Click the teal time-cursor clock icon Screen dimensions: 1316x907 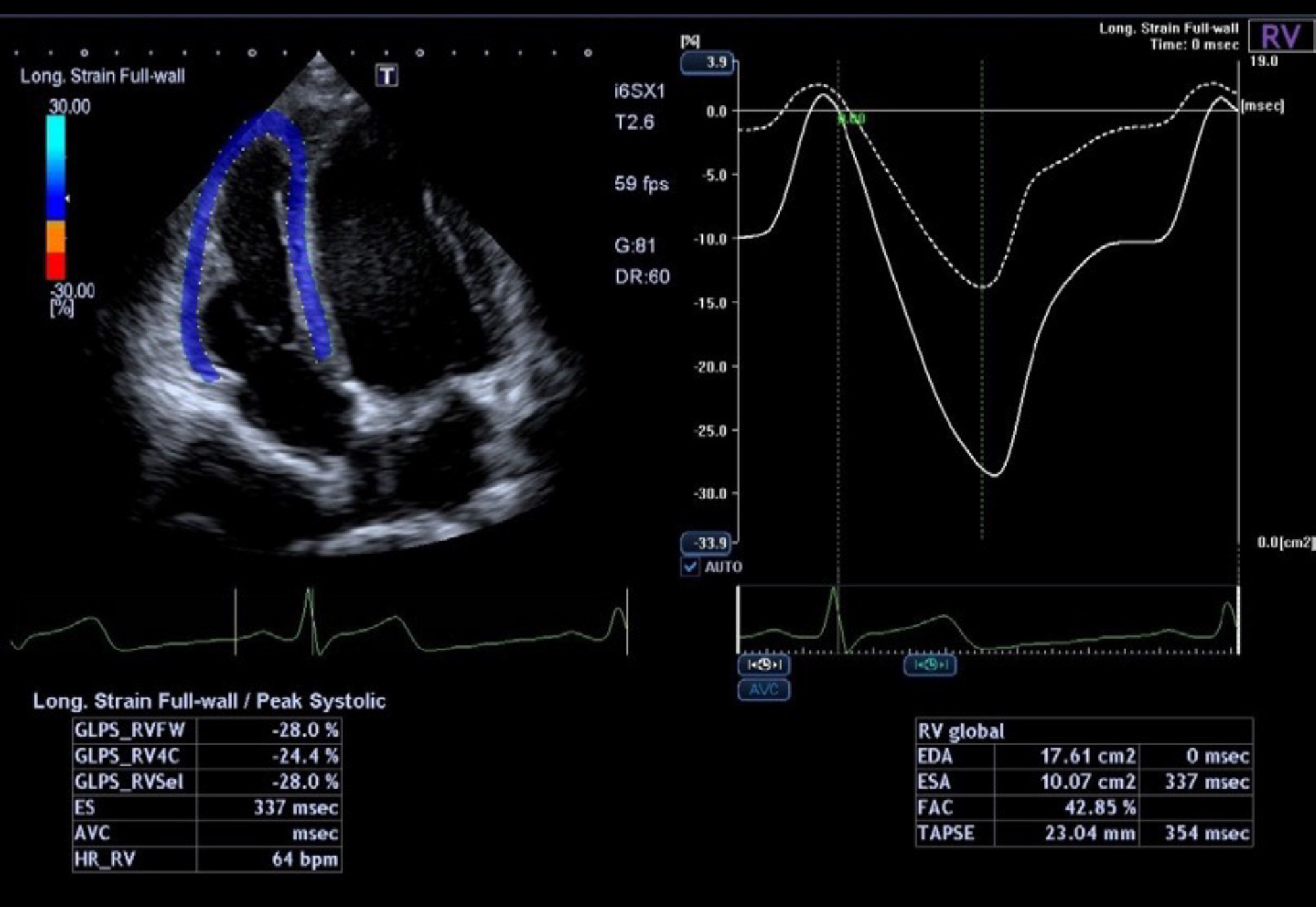pos(931,665)
